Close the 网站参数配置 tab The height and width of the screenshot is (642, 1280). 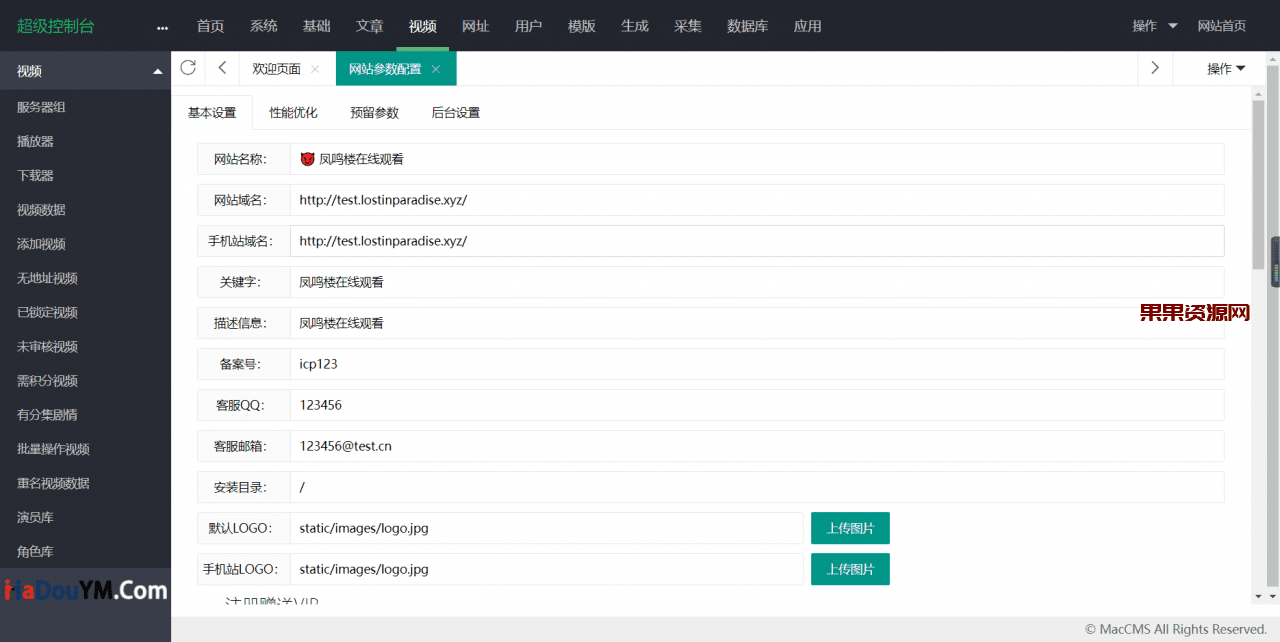435,70
